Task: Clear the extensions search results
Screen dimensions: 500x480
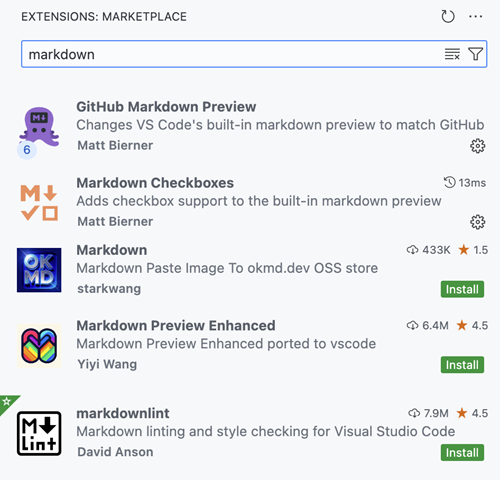Action: tap(452, 54)
